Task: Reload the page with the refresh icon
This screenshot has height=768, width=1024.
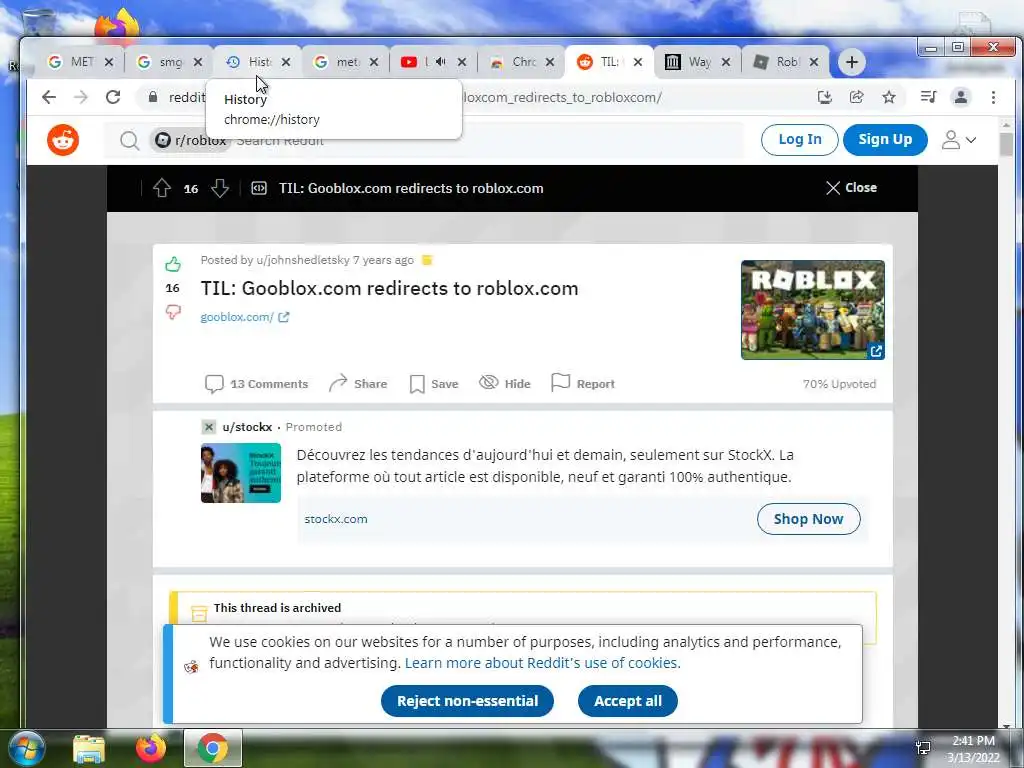Action: click(x=113, y=97)
